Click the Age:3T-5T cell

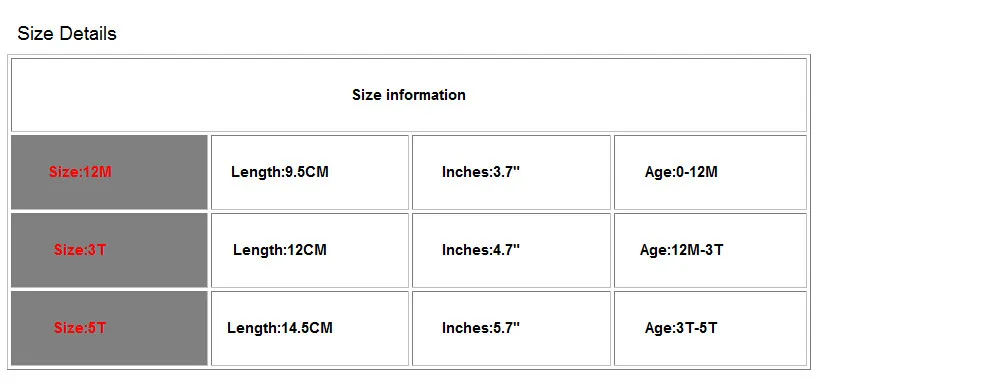[710, 328]
